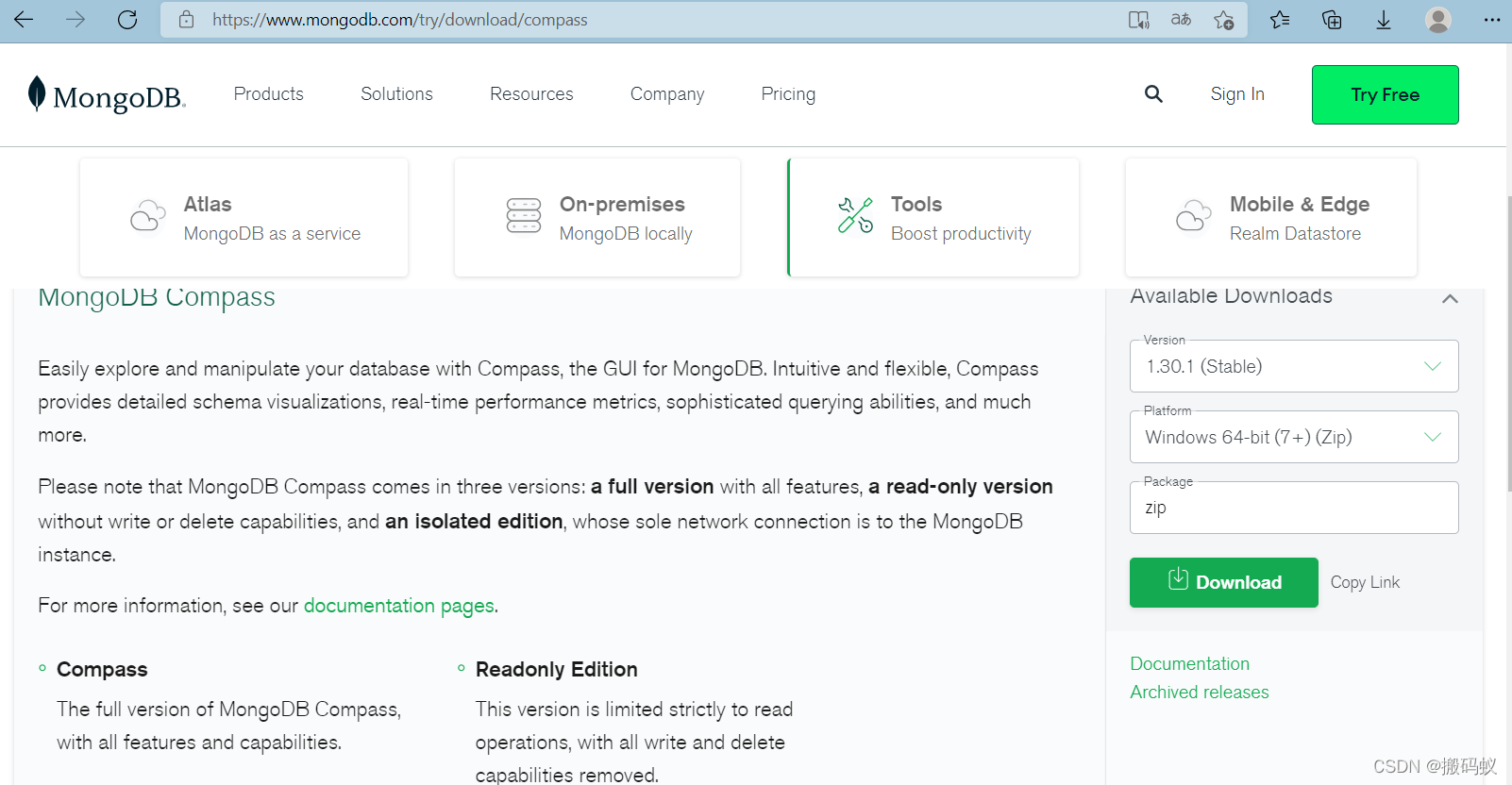Click the Package field showing zip
The height and width of the screenshot is (785, 1512).
pos(1294,508)
